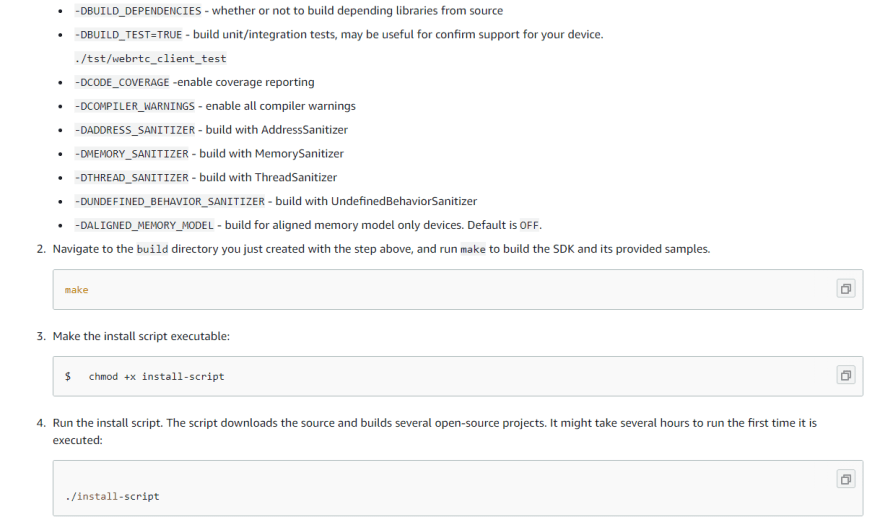
Task: Click the 'Run the install script' step text
Action: (434, 431)
